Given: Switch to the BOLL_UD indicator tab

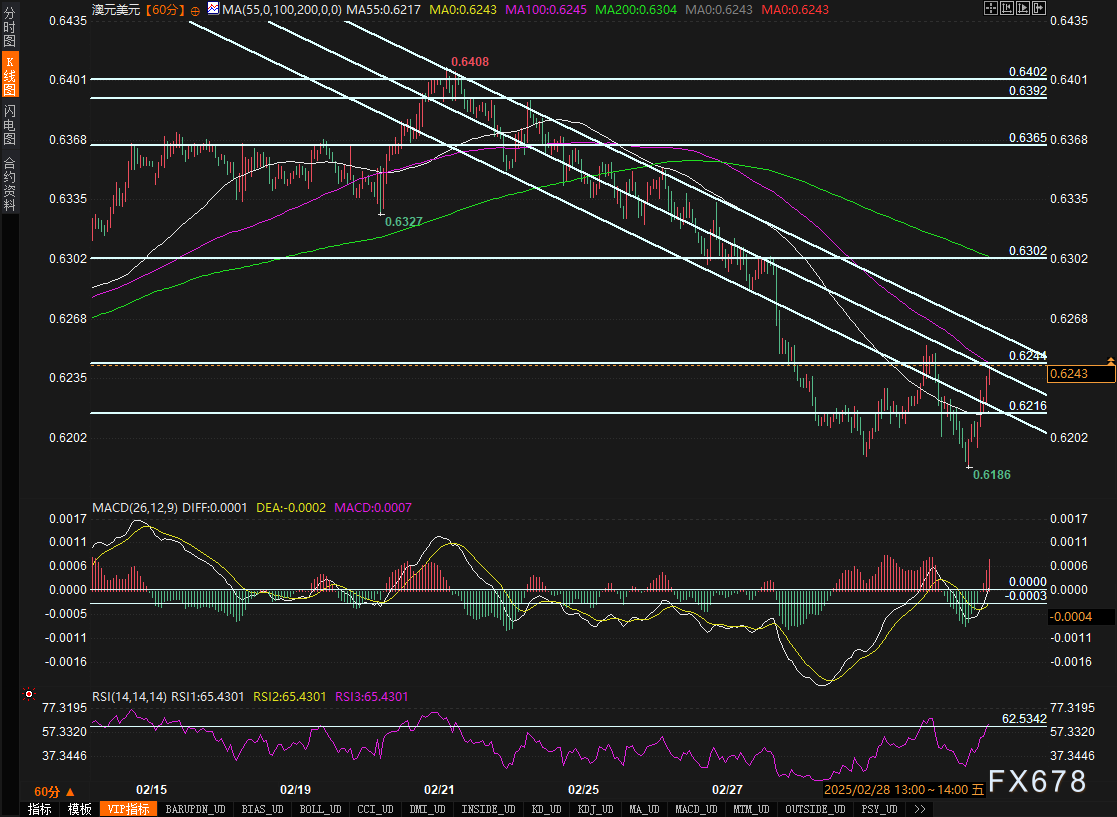Looking at the screenshot, I should click(319, 809).
